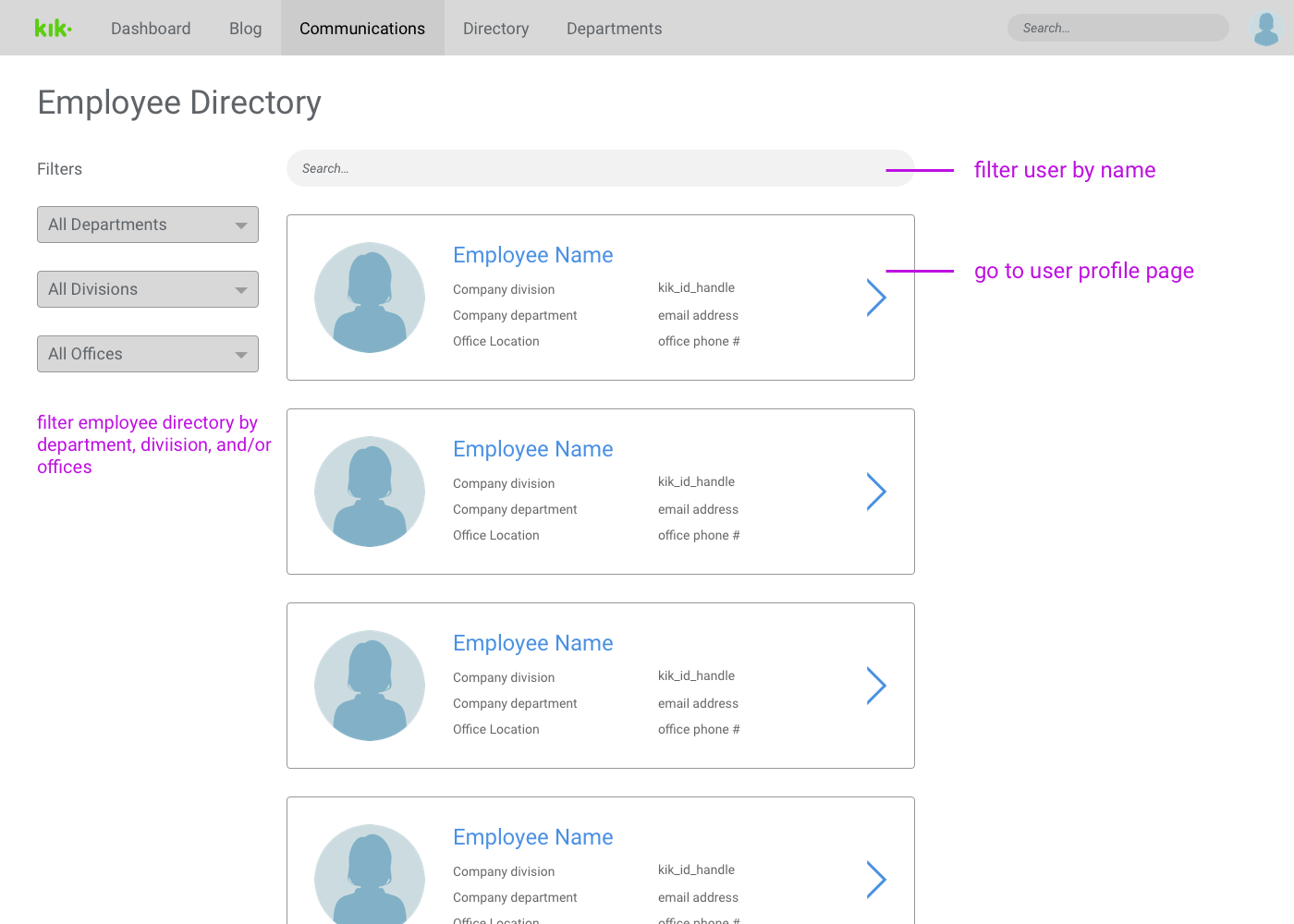The width and height of the screenshot is (1294, 924).
Task: Click second card's email address
Action: pyautogui.click(x=699, y=509)
